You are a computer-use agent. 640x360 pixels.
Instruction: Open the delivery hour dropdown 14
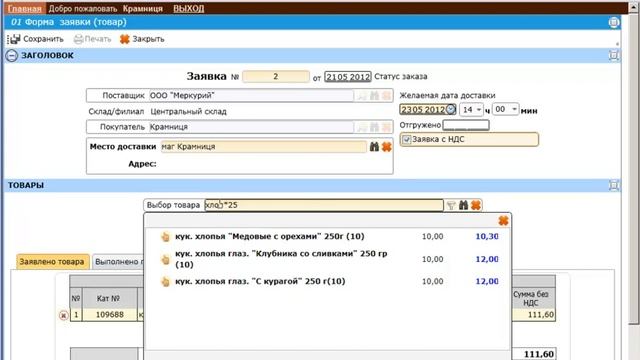coord(471,109)
